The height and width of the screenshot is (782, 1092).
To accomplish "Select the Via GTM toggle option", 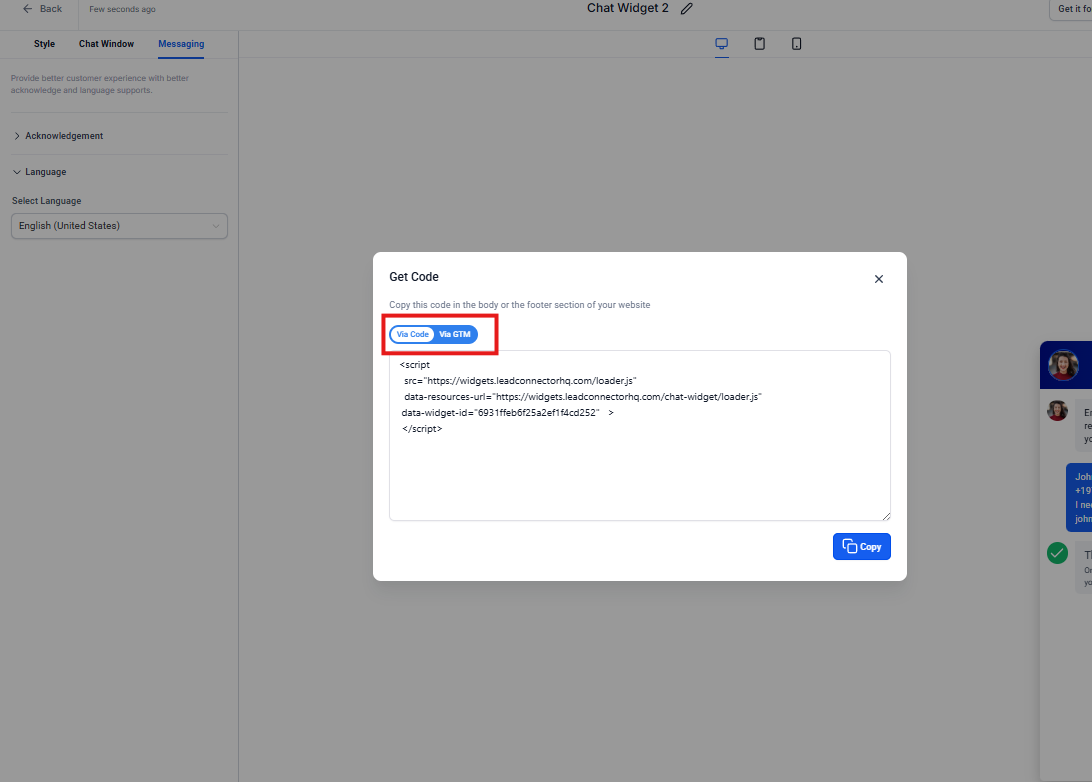I will click(455, 334).
